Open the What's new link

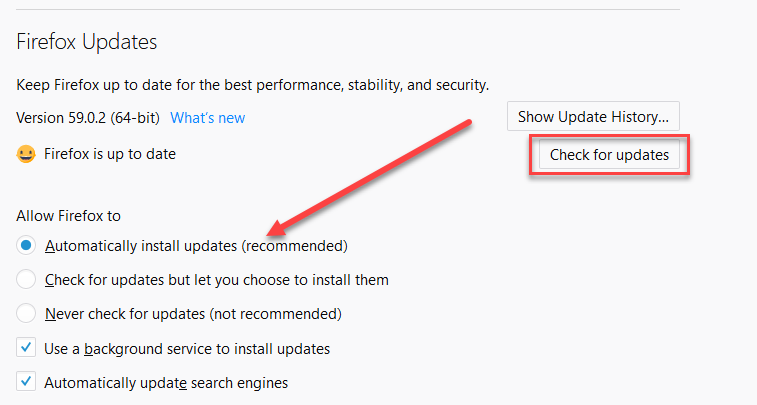208,118
